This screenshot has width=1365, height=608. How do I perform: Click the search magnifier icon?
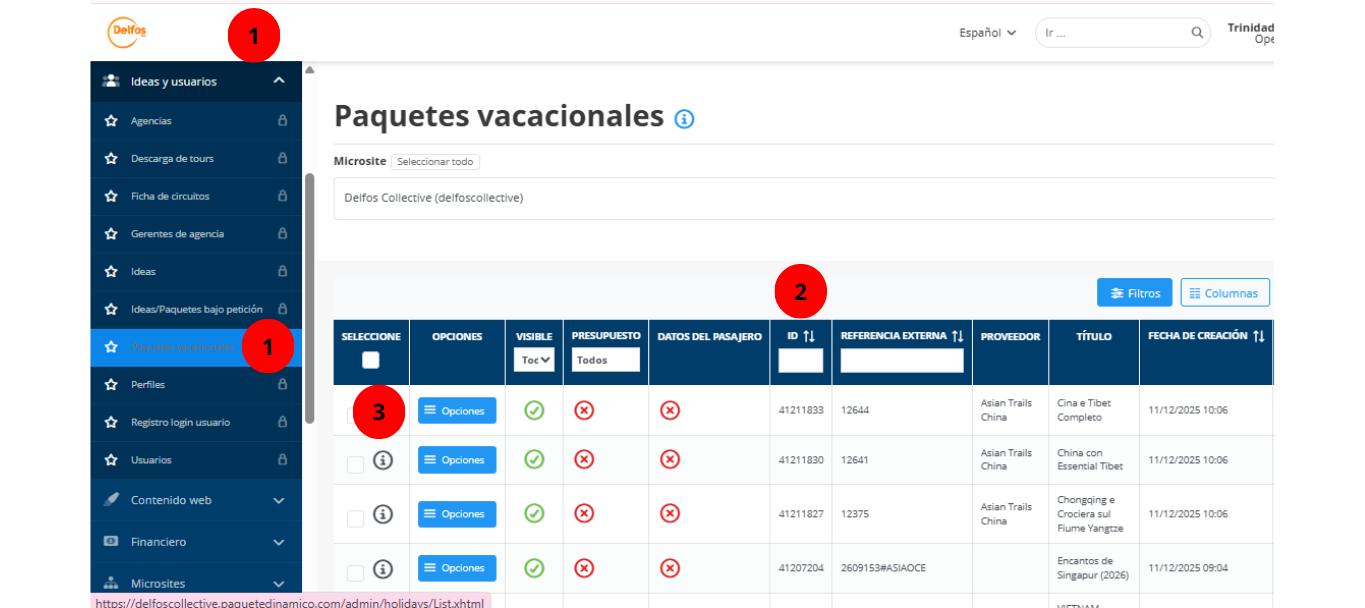click(x=1197, y=33)
